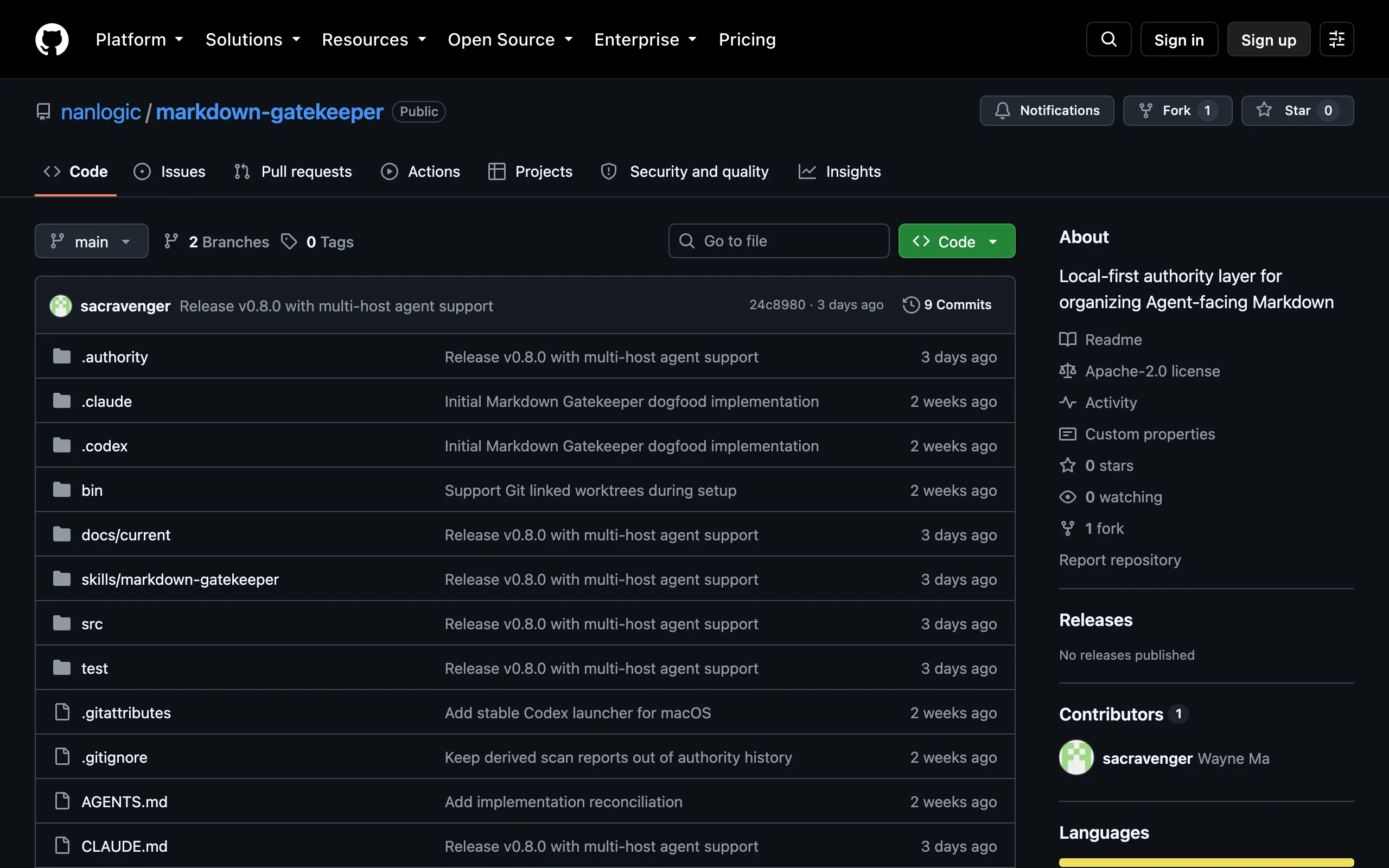The image size is (1389, 868).
Task: Open the .gitignore file icon
Action: point(62,757)
